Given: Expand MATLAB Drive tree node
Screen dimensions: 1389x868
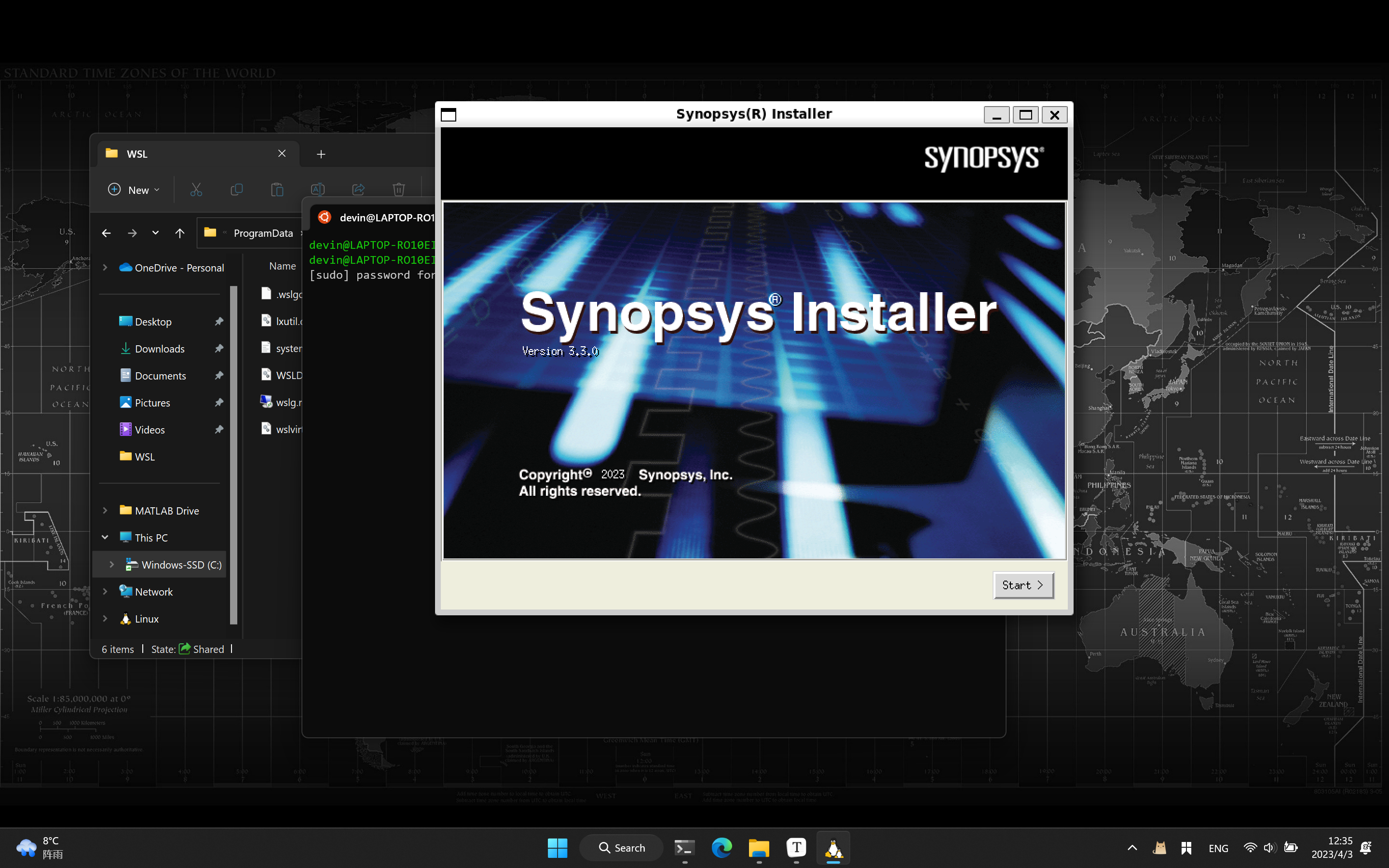Looking at the screenshot, I should [x=105, y=510].
